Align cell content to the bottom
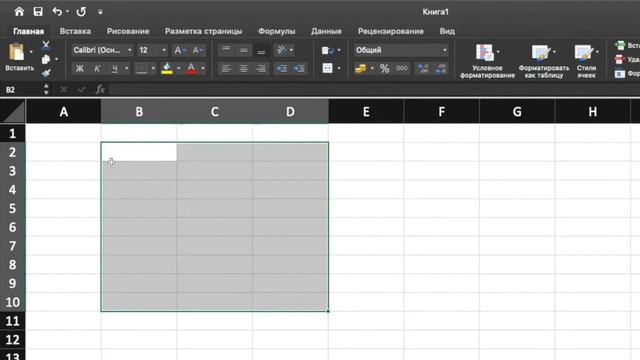Screen dimensions: 640x360 click(261, 50)
